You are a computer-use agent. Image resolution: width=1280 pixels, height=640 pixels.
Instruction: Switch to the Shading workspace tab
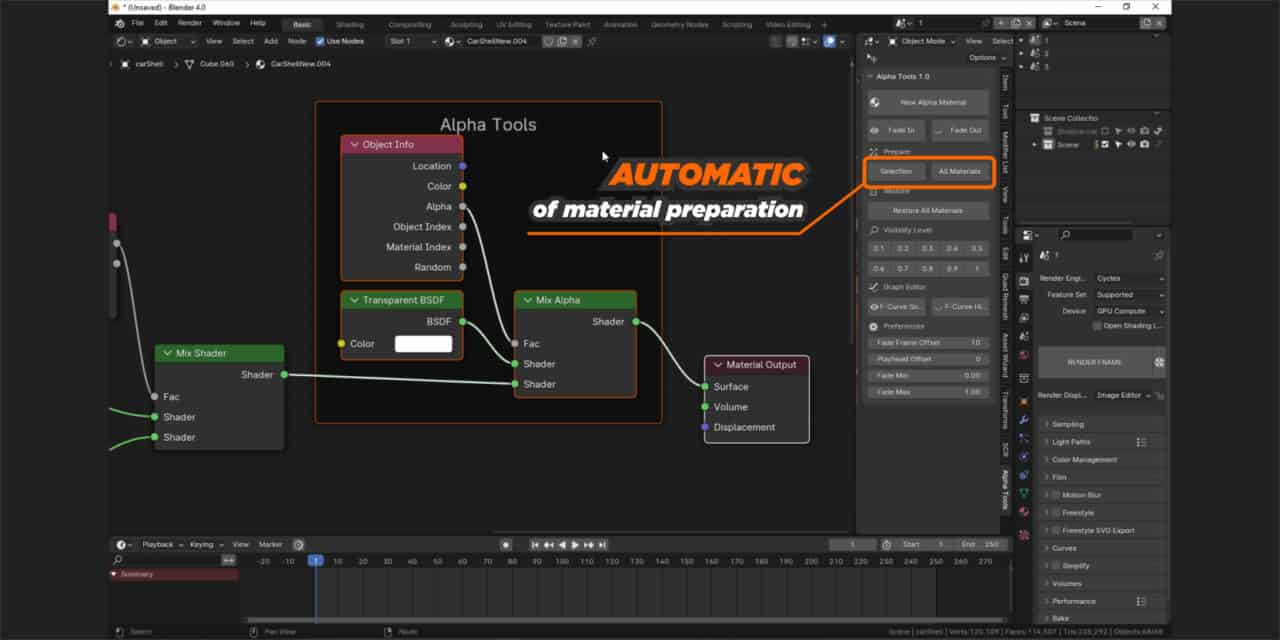tap(350, 24)
